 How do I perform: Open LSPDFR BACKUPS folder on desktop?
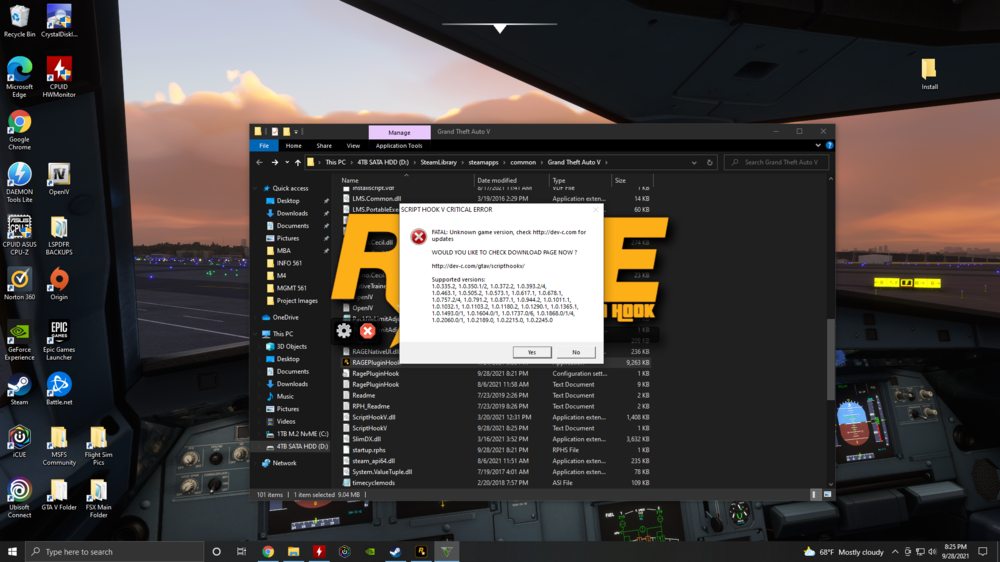point(59,235)
